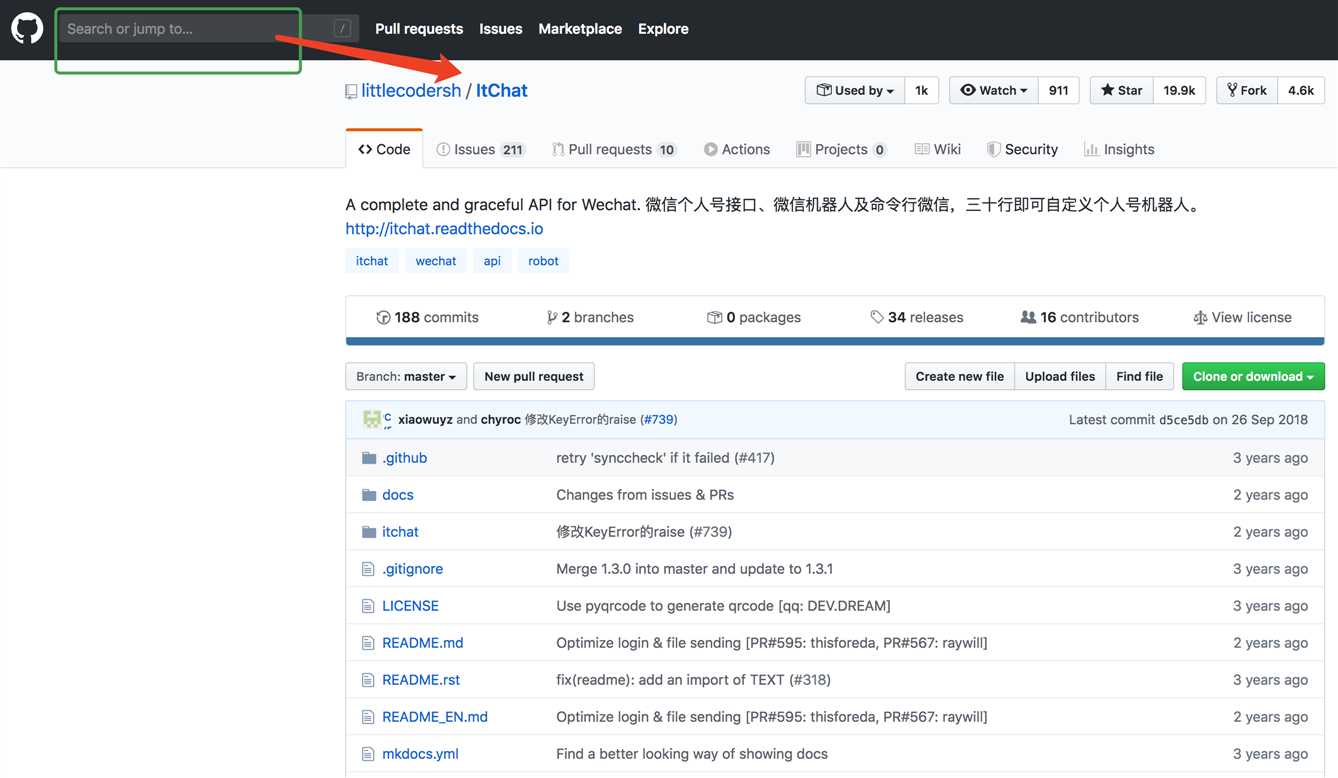Screen dimensions: 1338x778
Task: Open the 1k dependents count
Action: coord(922,90)
